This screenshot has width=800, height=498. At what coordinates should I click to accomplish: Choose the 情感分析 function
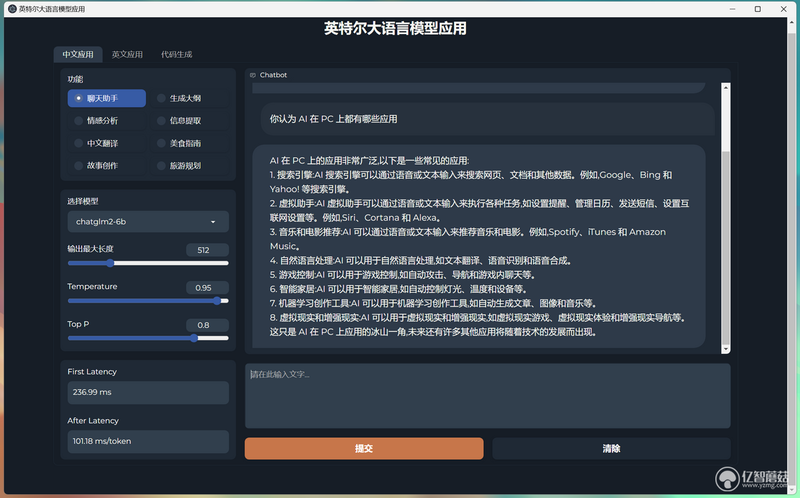click(107, 121)
